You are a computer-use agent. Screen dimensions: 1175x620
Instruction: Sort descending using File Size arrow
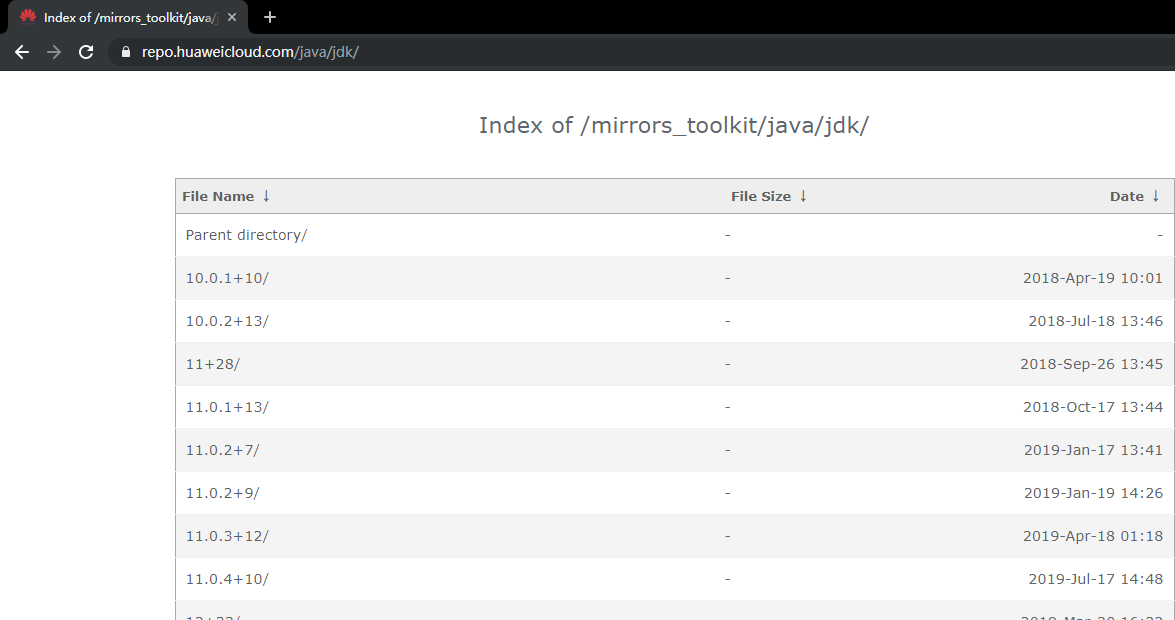click(x=803, y=196)
